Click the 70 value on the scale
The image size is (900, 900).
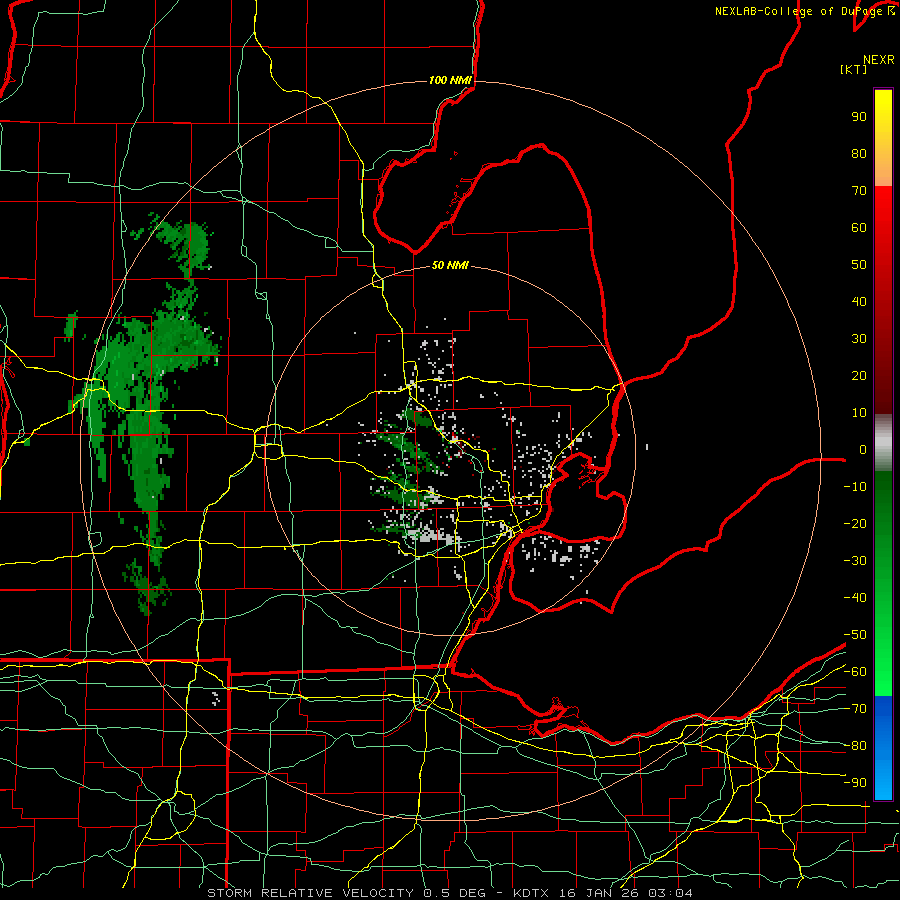coord(859,191)
